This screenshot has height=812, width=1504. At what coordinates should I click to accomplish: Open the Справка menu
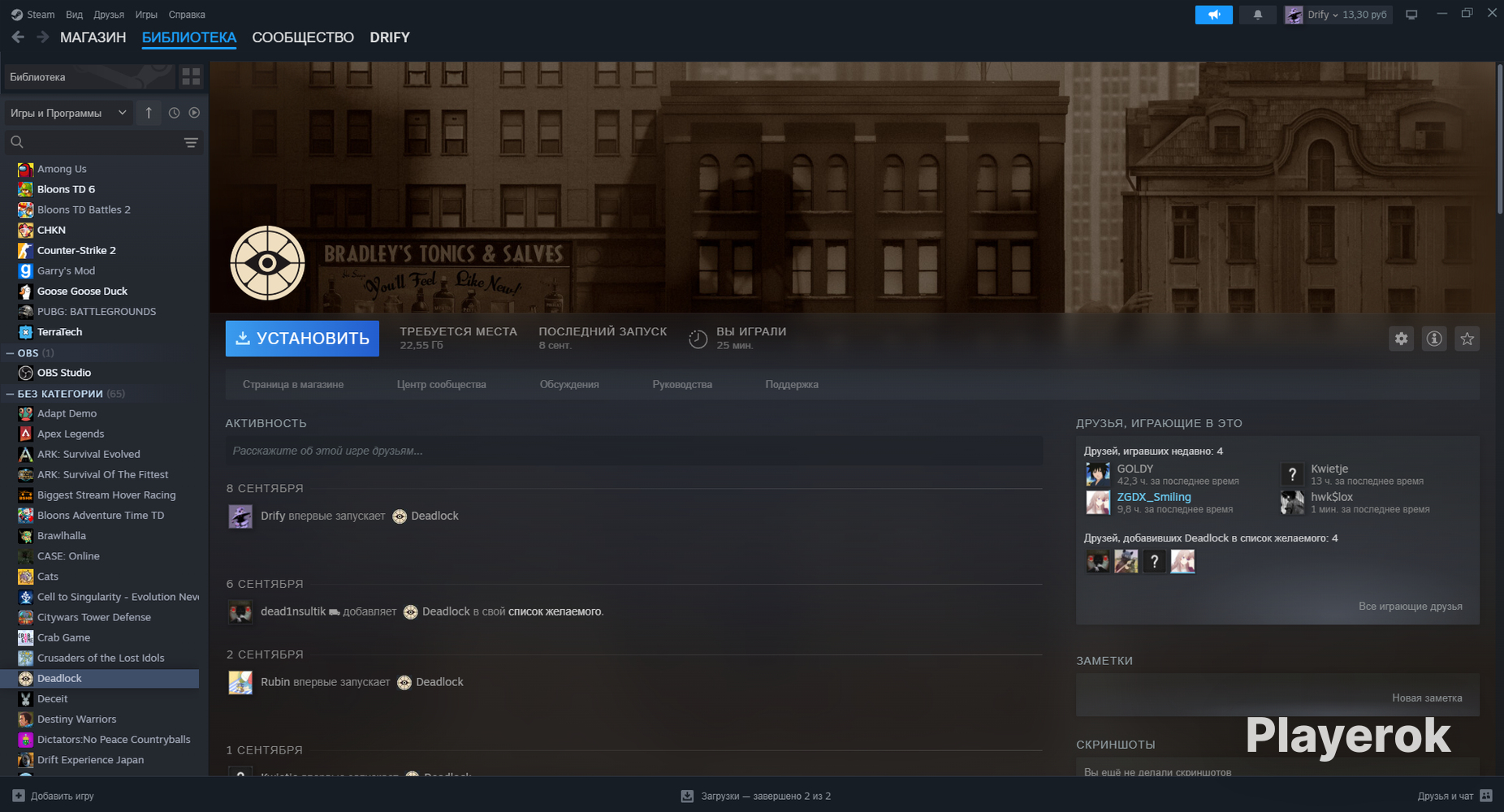187,15
